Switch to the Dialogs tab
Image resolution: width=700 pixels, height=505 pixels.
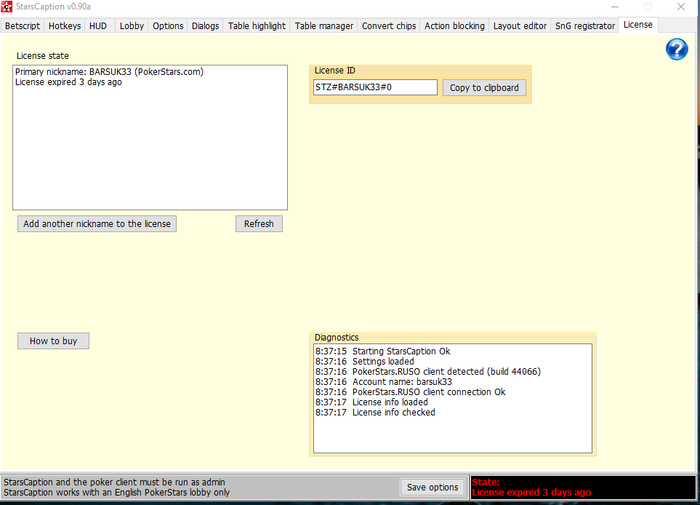coord(205,26)
